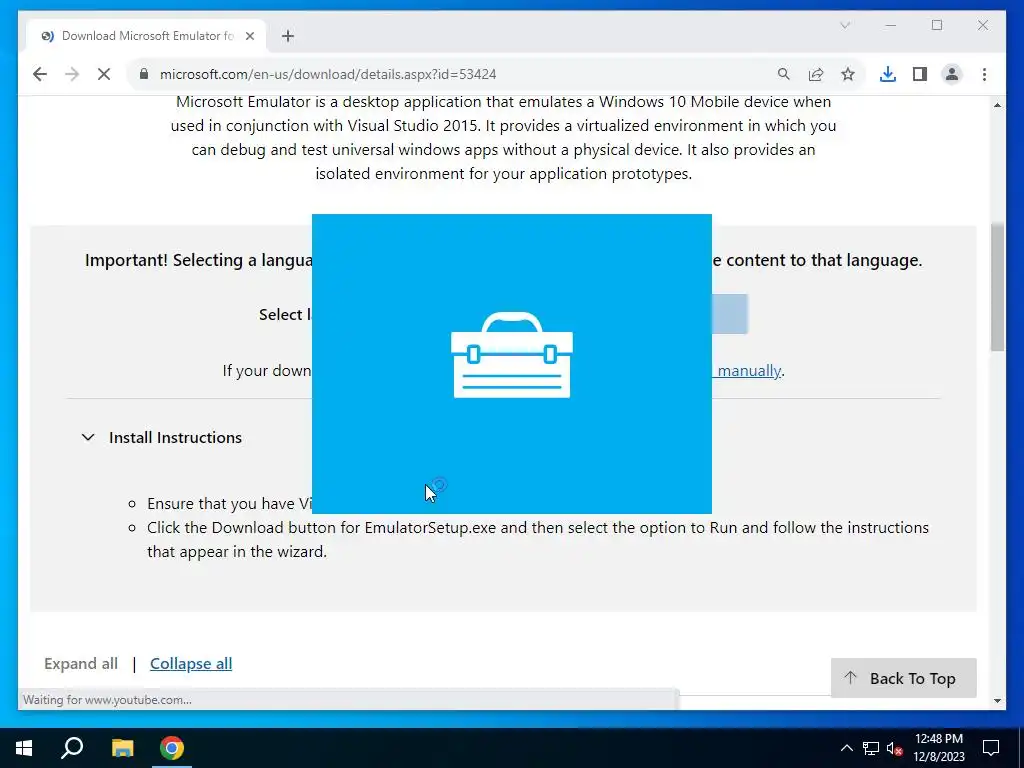Open the tab search chevron in the title bar
This screenshot has height=768, width=1024.
(x=845, y=25)
